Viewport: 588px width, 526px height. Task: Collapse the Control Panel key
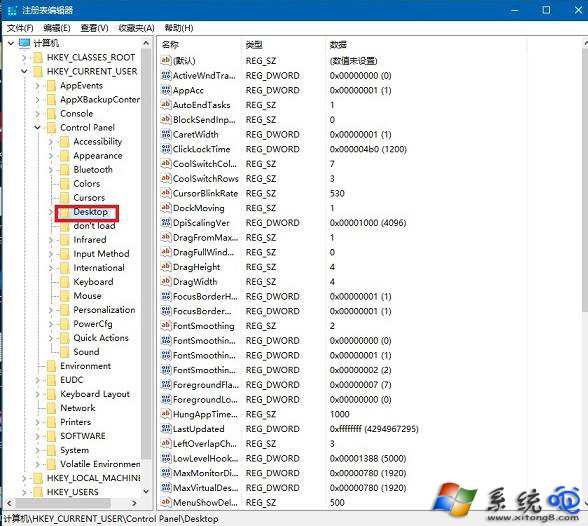38,127
